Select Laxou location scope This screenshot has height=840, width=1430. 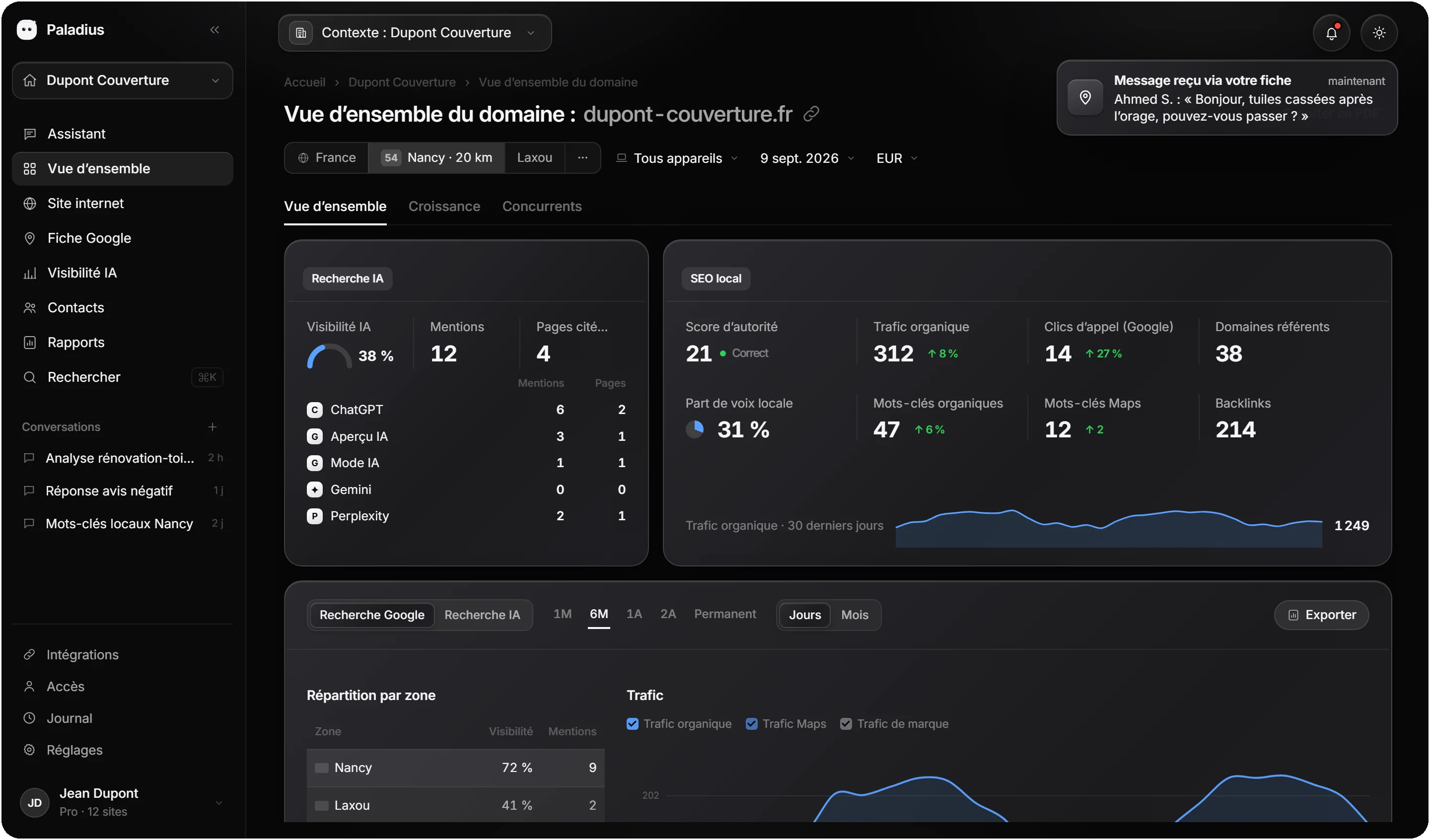coord(535,158)
